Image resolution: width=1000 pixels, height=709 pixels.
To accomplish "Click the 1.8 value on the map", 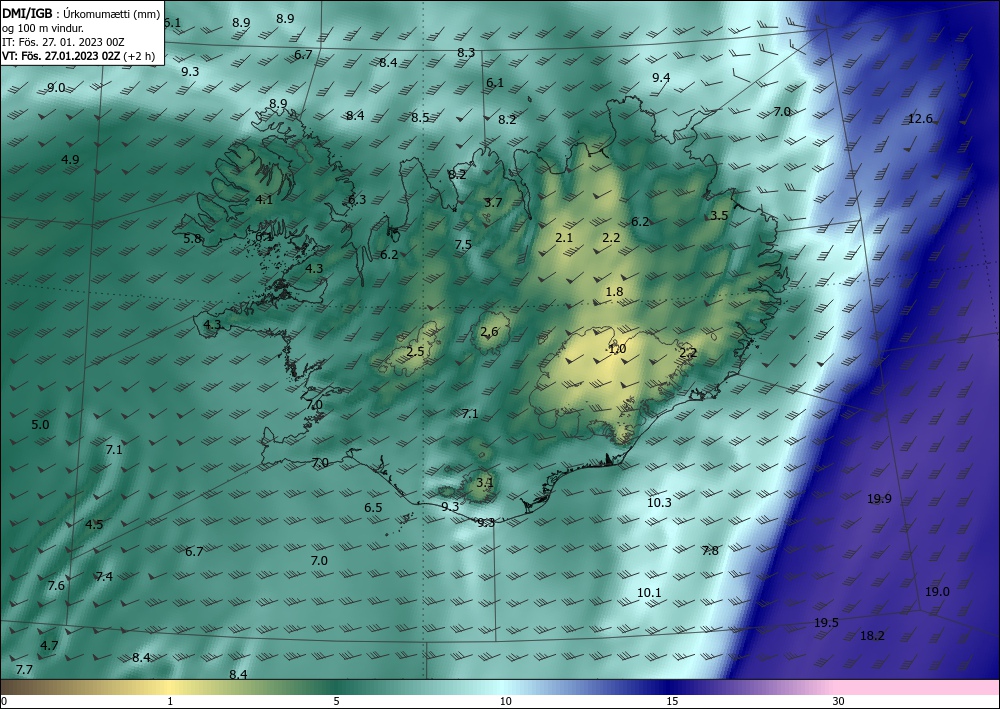I will (614, 291).
